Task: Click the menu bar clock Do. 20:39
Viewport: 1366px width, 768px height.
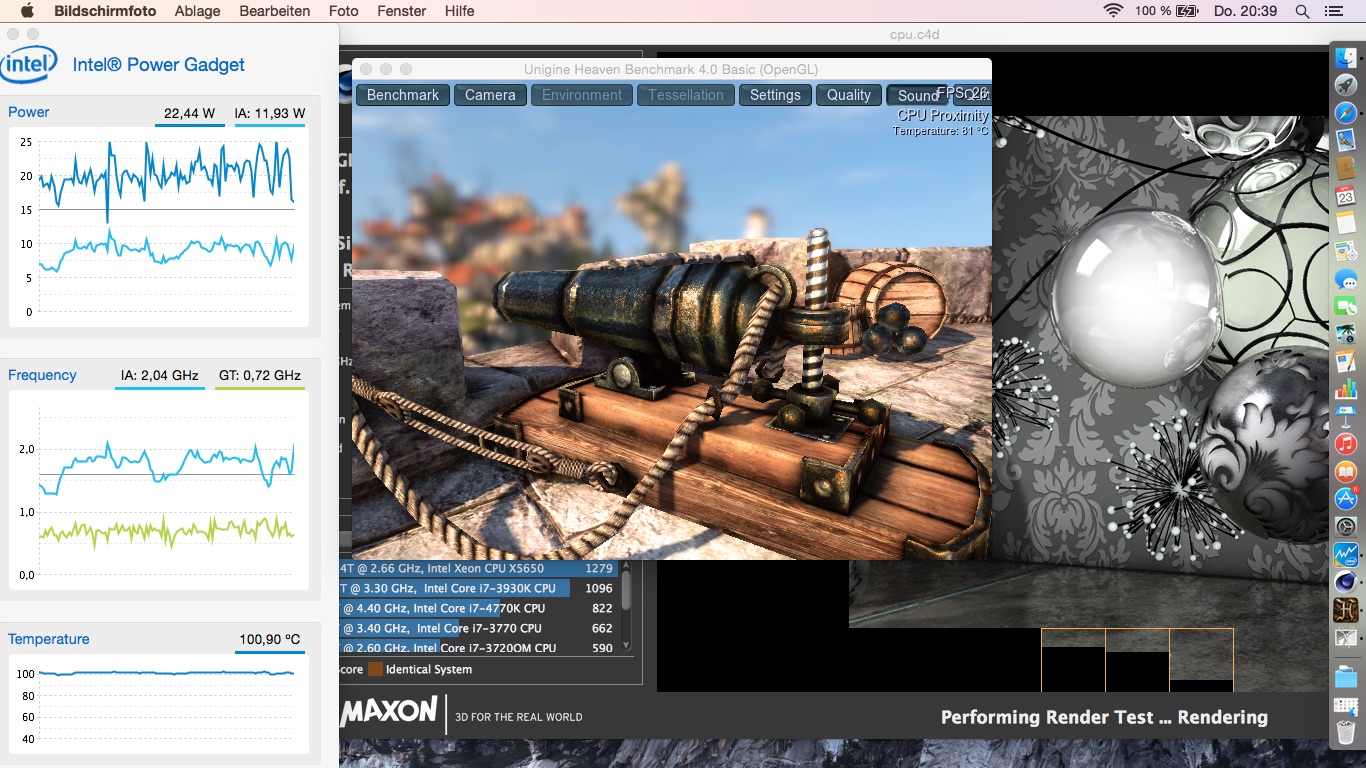Action: 1245,11
